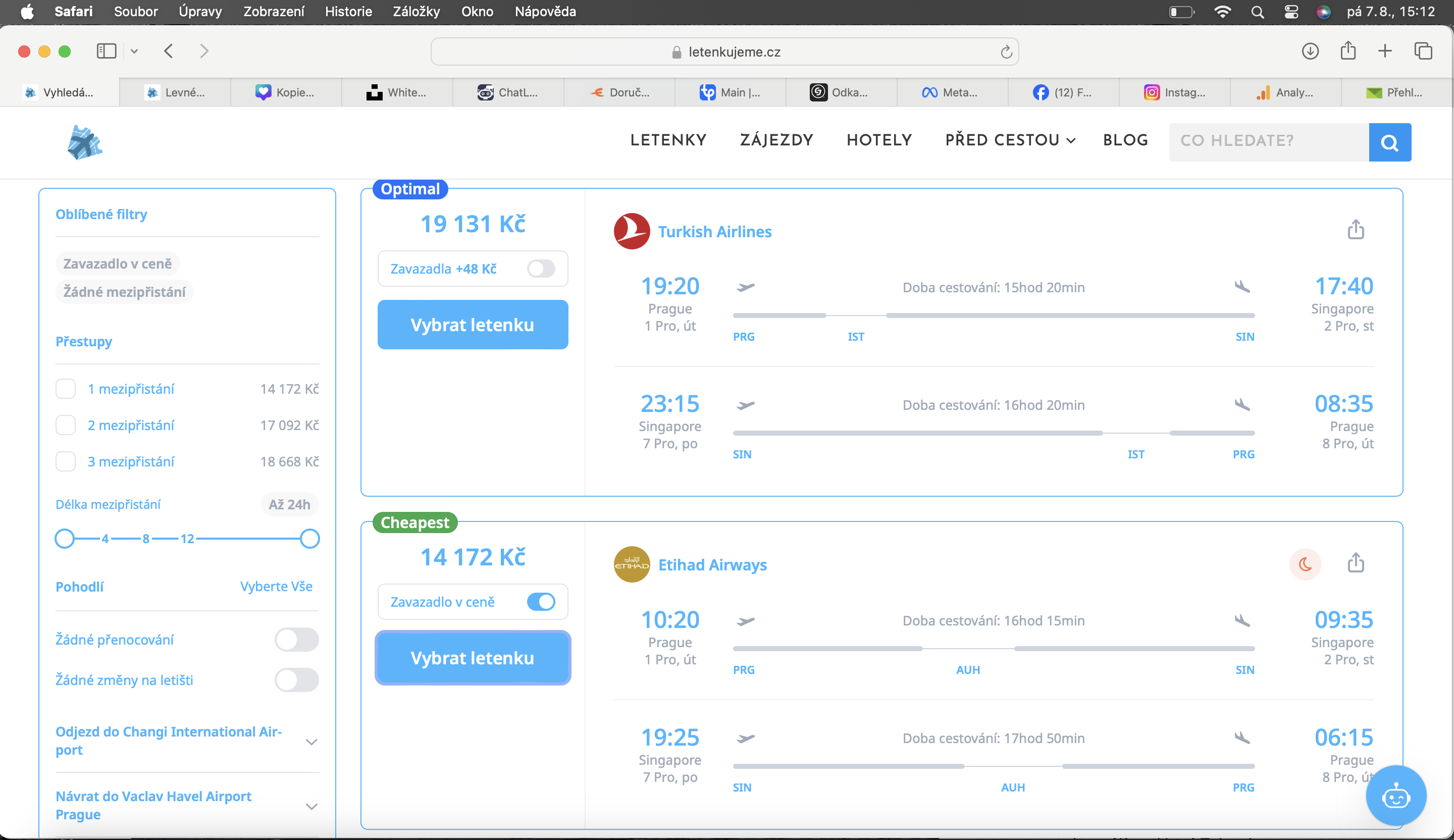This screenshot has width=1454, height=840.
Task: Expand Návrat do Vaclav Havel Airport Prague section
Action: (187, 805)
